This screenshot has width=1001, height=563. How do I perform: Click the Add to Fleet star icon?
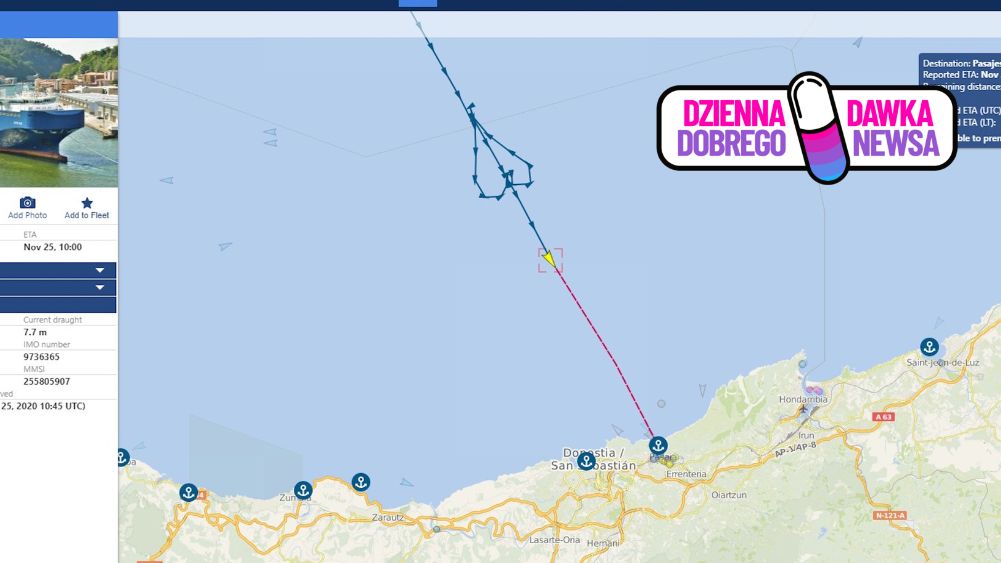click(x=87, y=203)
